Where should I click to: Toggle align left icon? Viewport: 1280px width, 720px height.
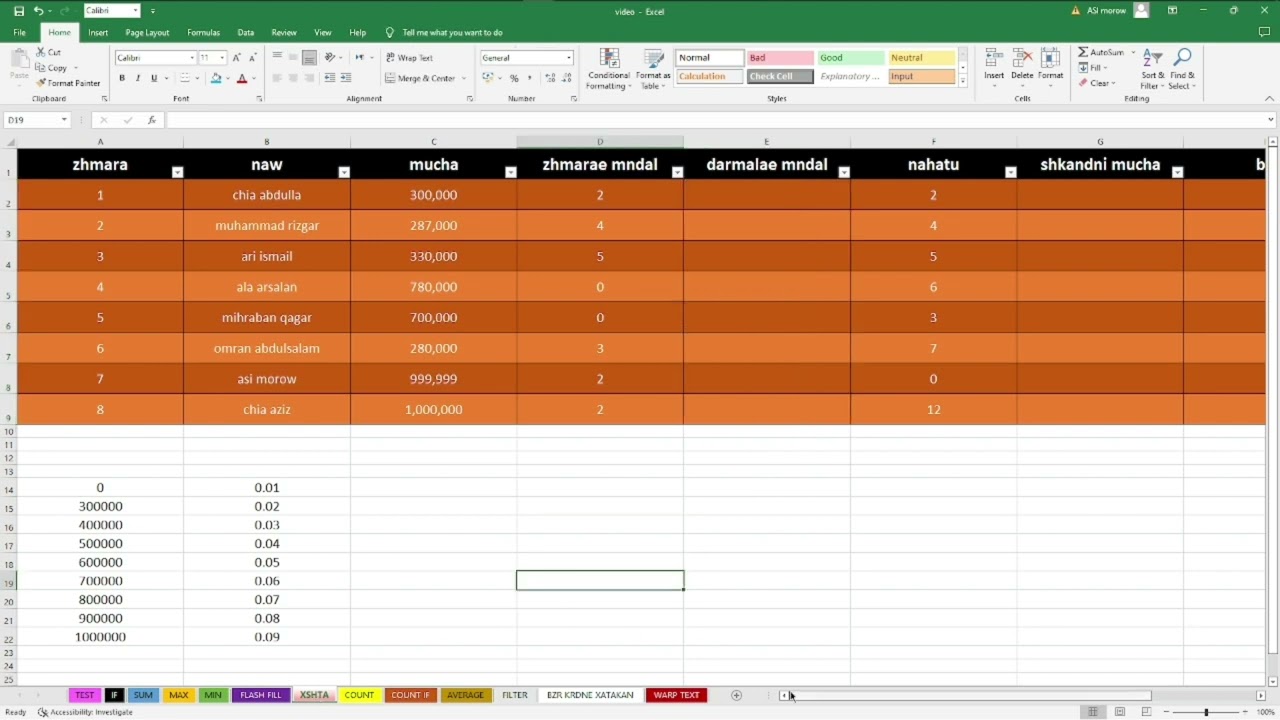277,78
